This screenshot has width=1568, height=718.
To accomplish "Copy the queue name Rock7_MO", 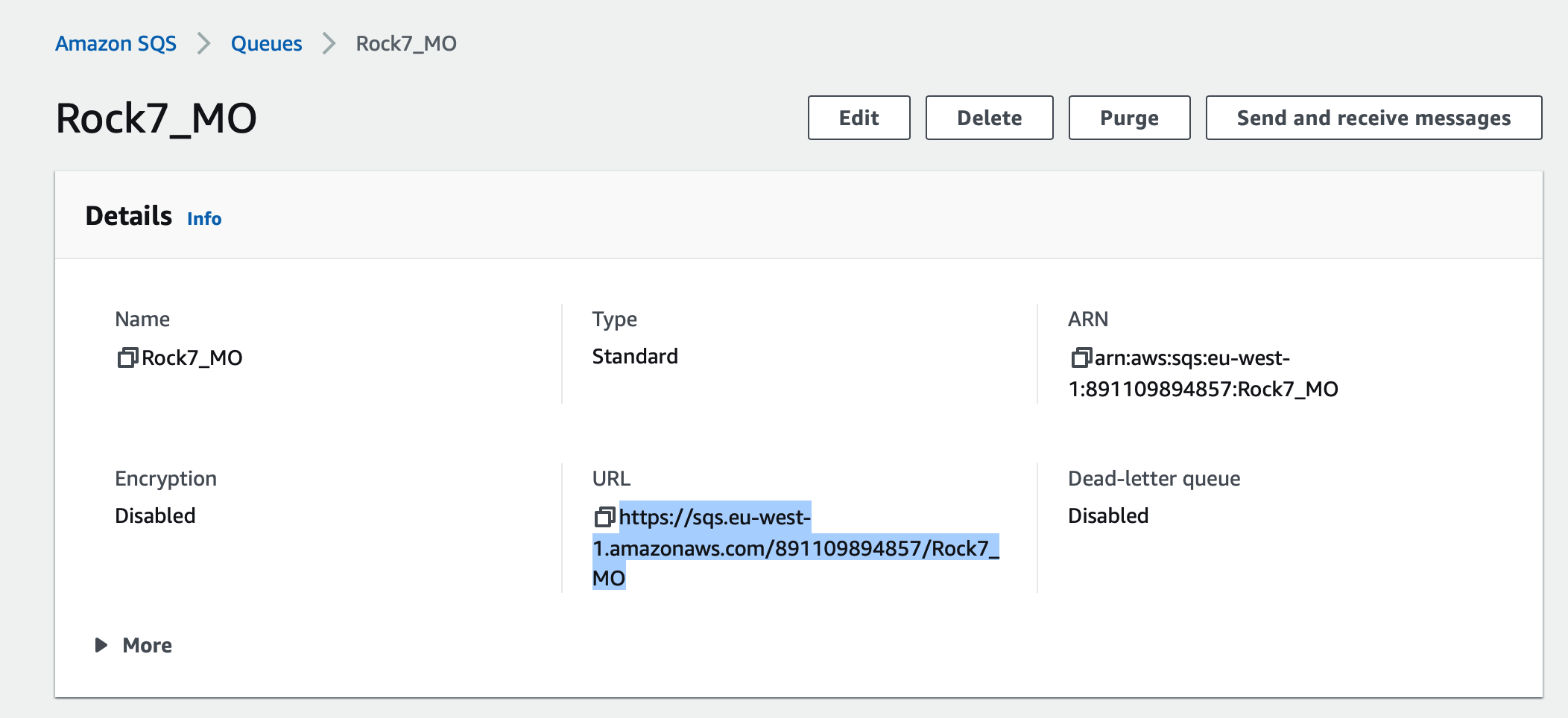I will (127, 358).
